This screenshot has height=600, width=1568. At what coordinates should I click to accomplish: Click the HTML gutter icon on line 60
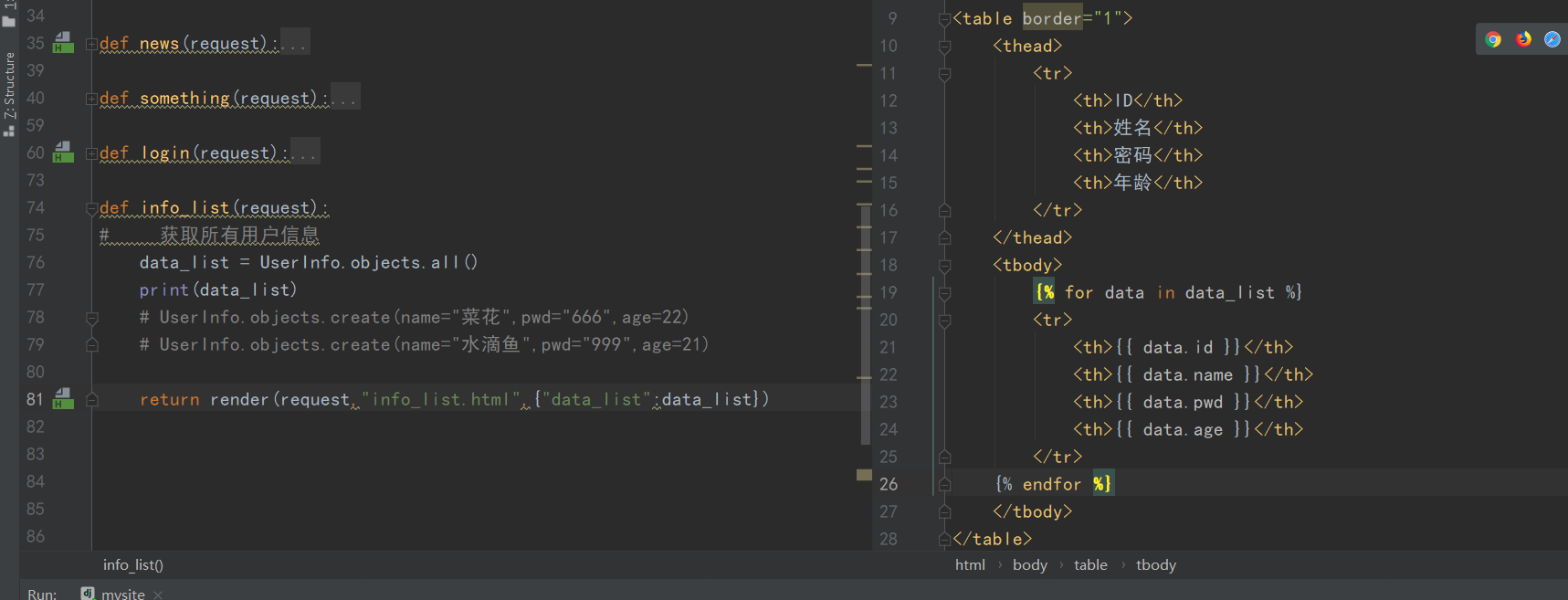coord(63,153)
